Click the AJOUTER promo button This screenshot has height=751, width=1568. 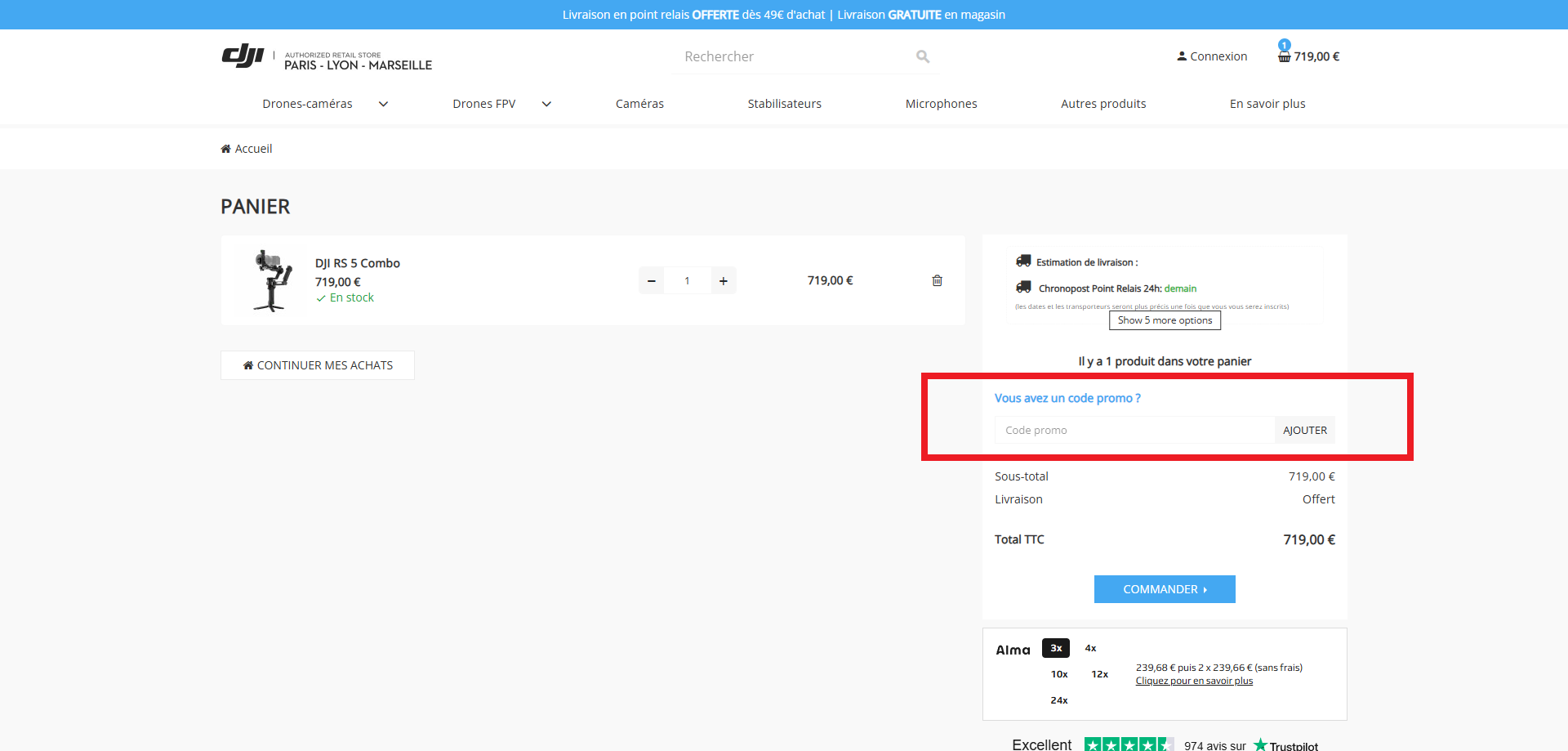pos(1305,430)
